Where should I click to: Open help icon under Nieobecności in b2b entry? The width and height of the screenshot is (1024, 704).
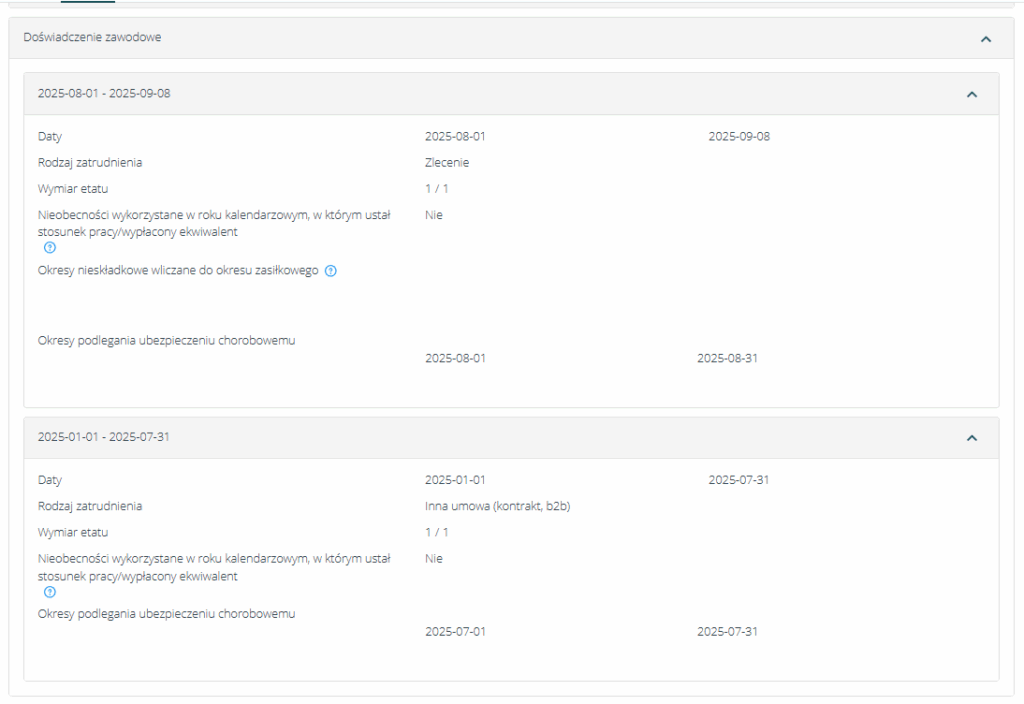click(x=50, y=592)
